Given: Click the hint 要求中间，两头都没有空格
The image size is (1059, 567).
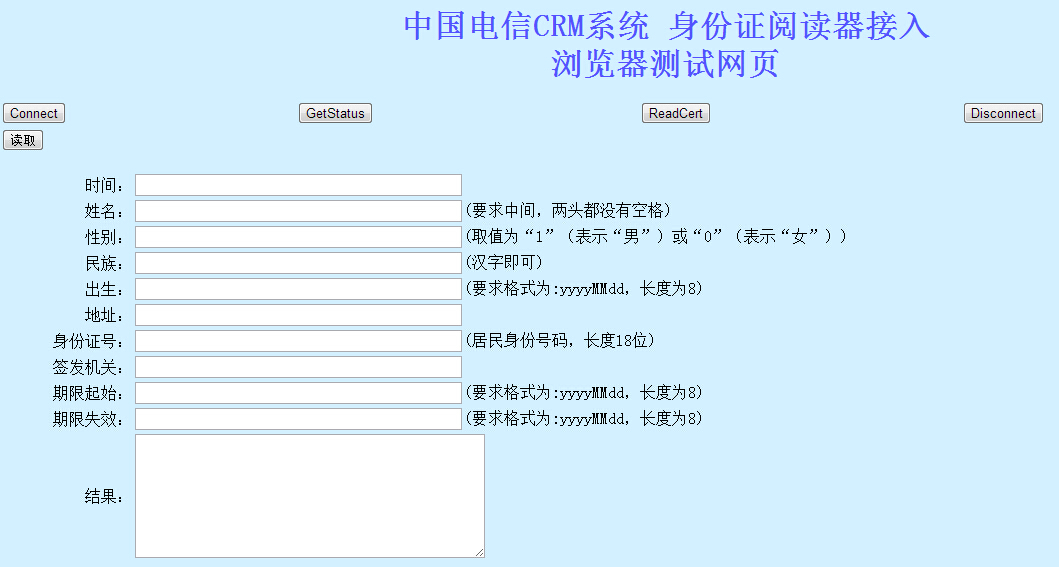Looking at the screenshot, I should click(x=568, y=211).
